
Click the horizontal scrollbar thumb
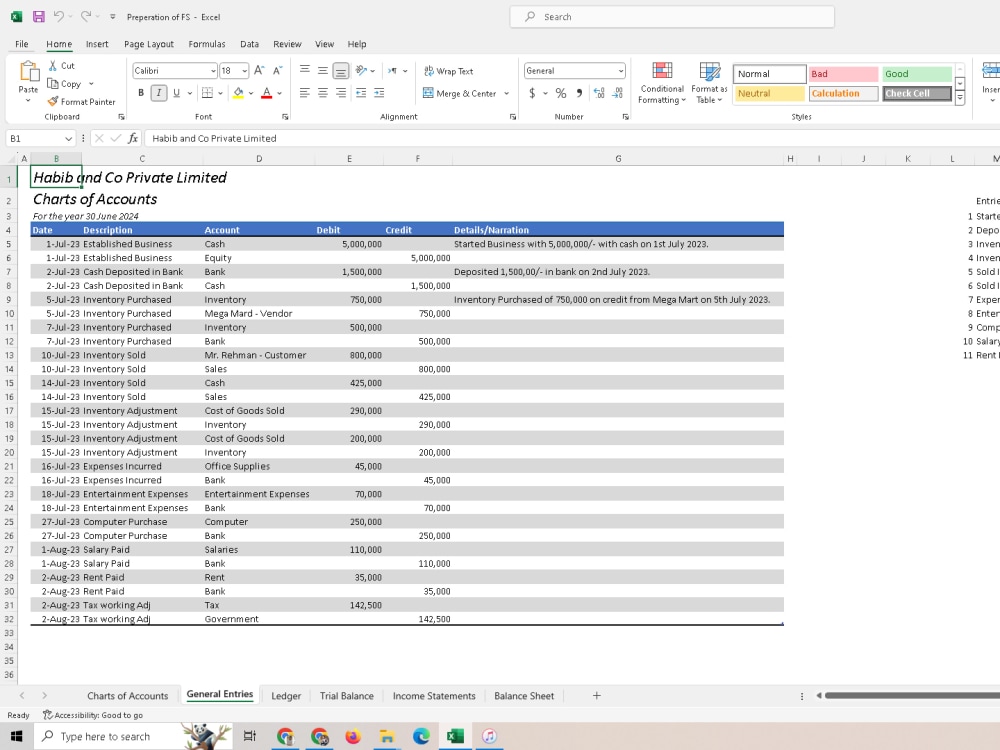tap(912, 696)
